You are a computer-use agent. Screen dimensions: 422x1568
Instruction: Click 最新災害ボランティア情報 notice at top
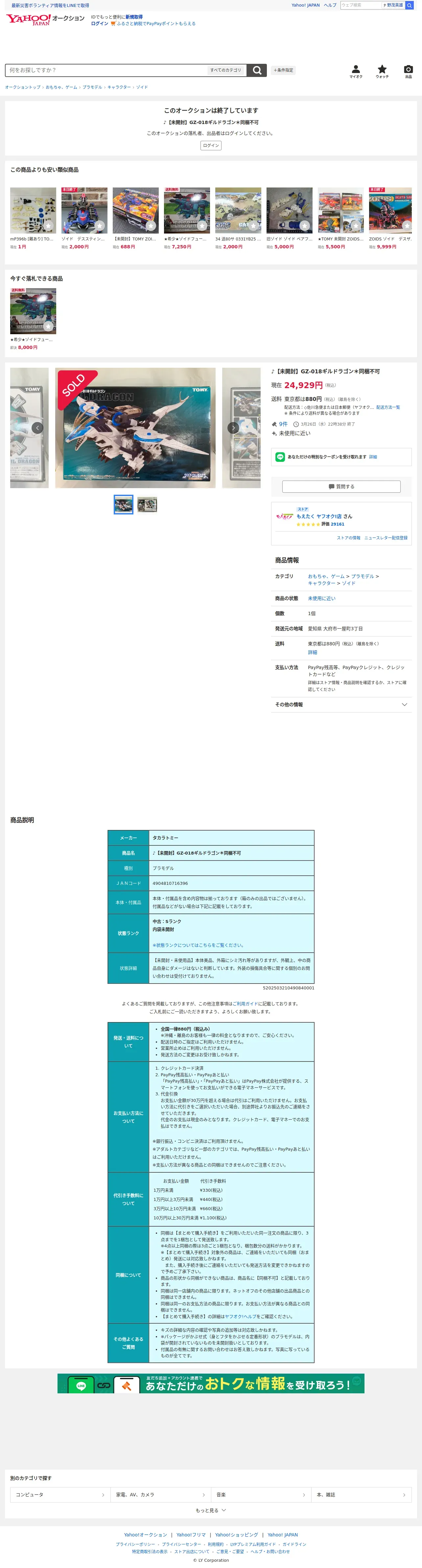point(50,5)
